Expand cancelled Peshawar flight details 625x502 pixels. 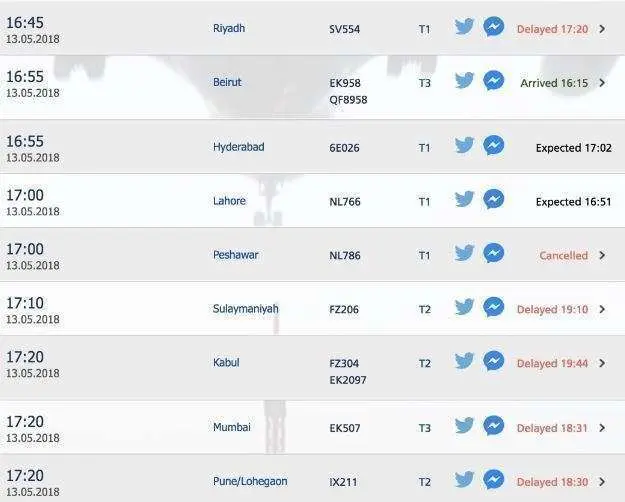pyautogui.click(x=602, y=255)
